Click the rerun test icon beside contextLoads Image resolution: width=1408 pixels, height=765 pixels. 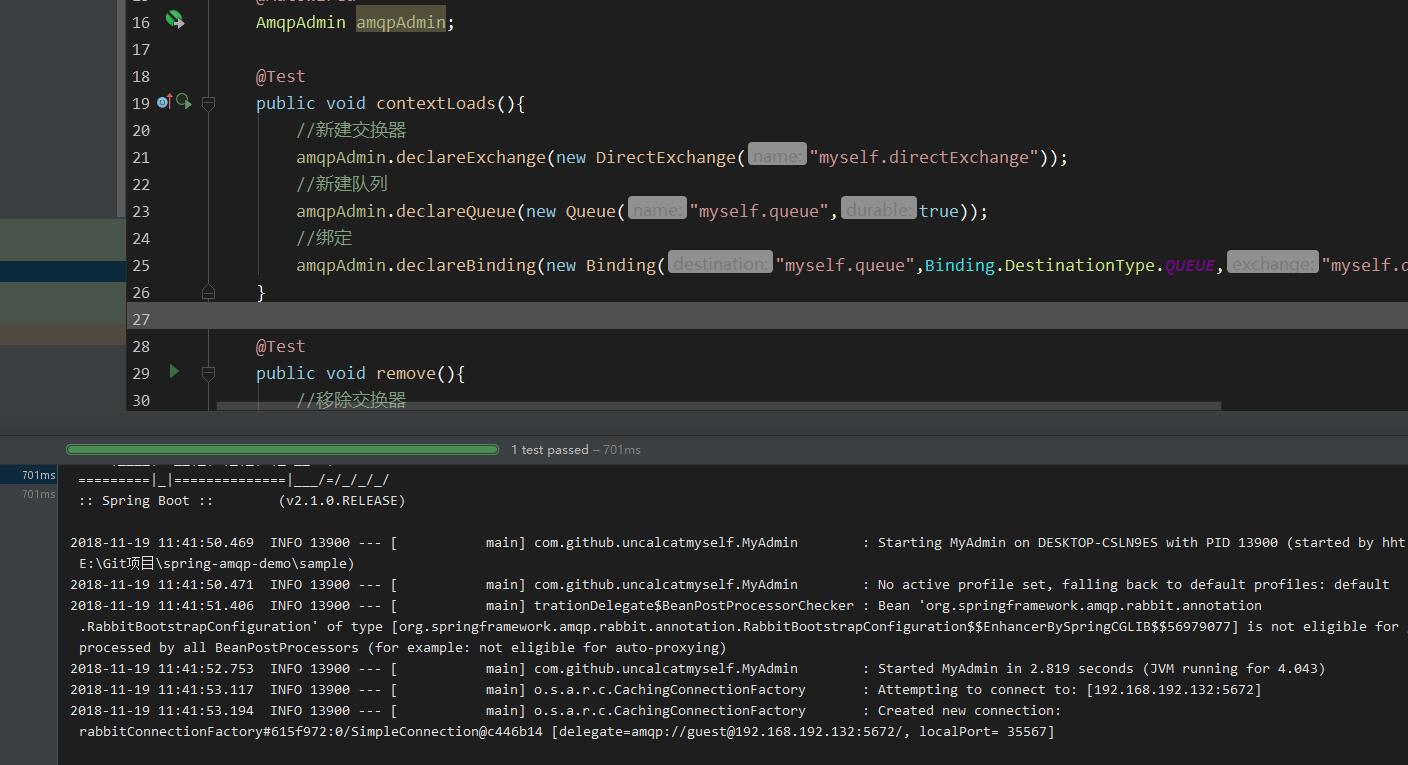pyautogui.click(x=183, y=101)
